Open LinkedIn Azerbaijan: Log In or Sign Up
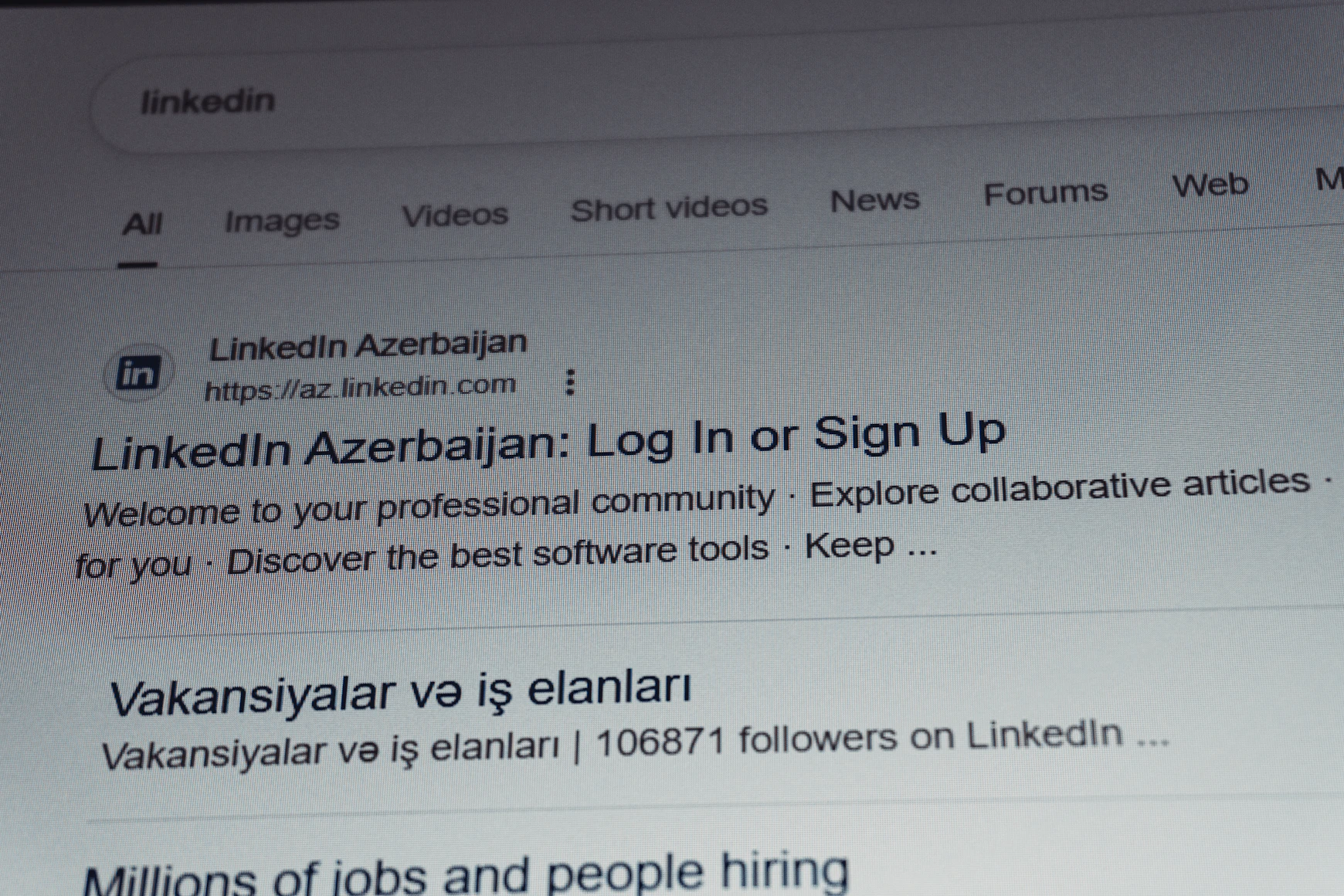The width and height of the screenshot is (1344, 896). pos(548,443)
